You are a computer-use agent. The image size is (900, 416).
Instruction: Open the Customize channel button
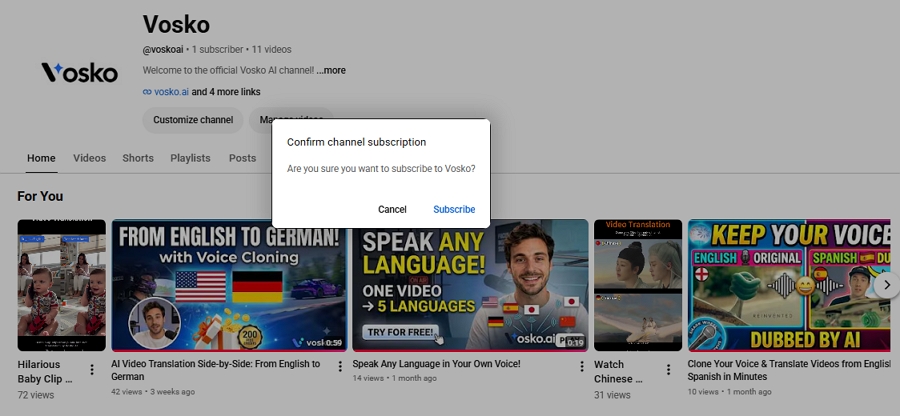[x=193, y=120]
